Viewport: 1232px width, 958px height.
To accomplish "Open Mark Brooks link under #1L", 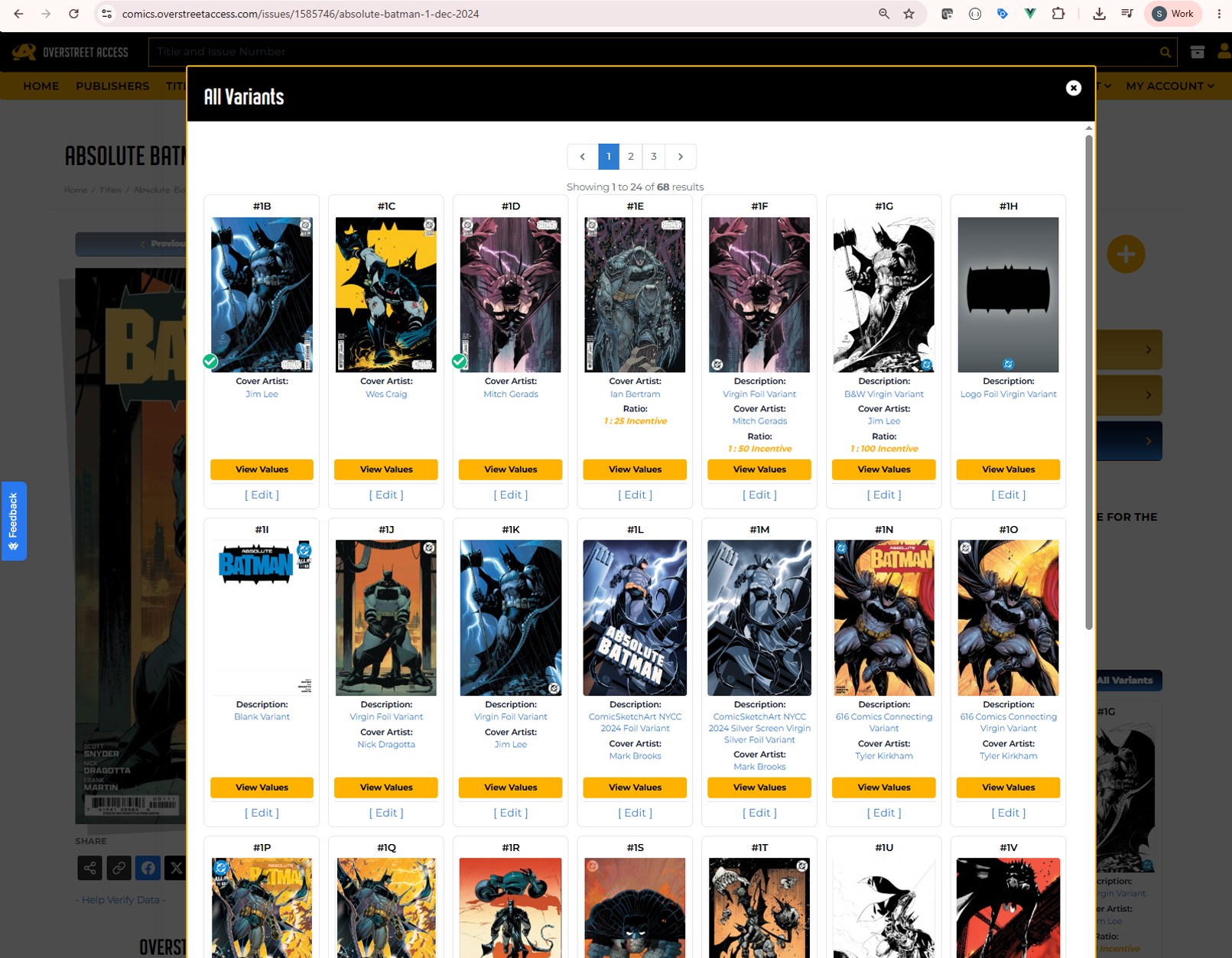I will (x=635, y=756).
